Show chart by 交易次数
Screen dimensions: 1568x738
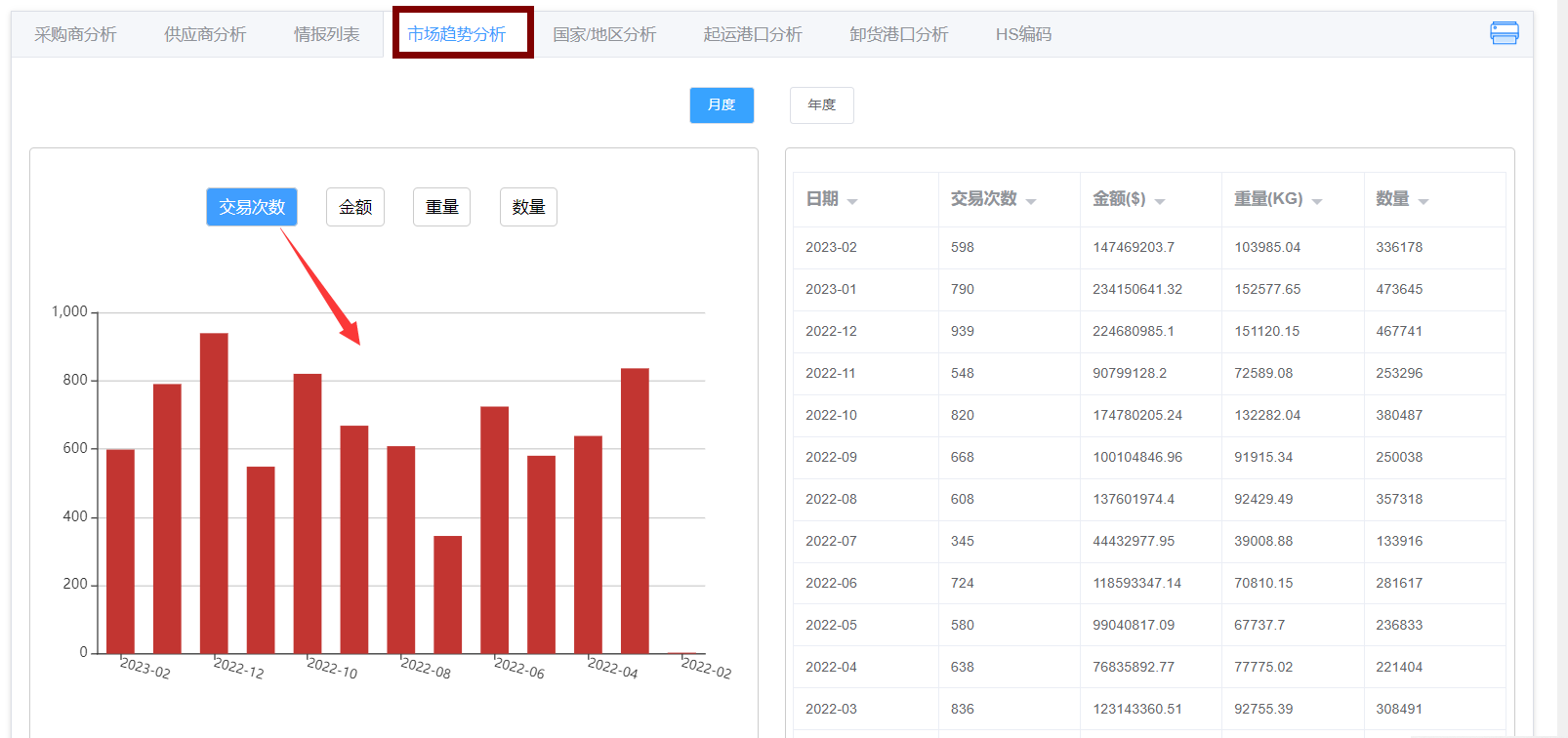[x=252, y=207]
